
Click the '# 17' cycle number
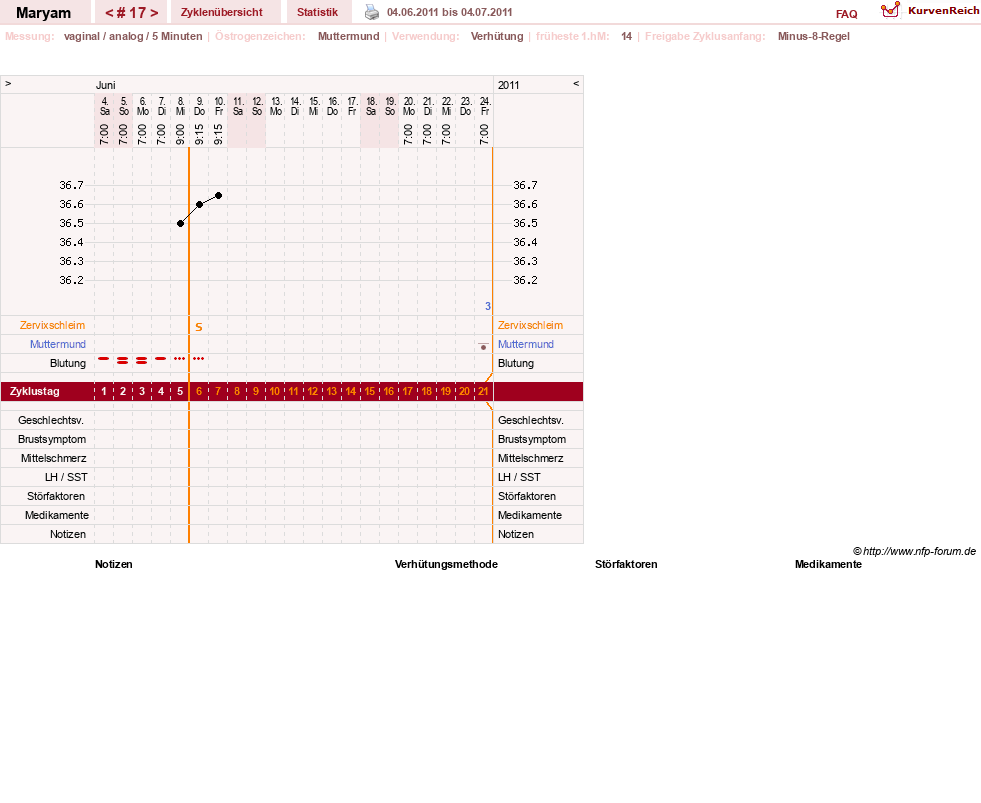[131, 13]
